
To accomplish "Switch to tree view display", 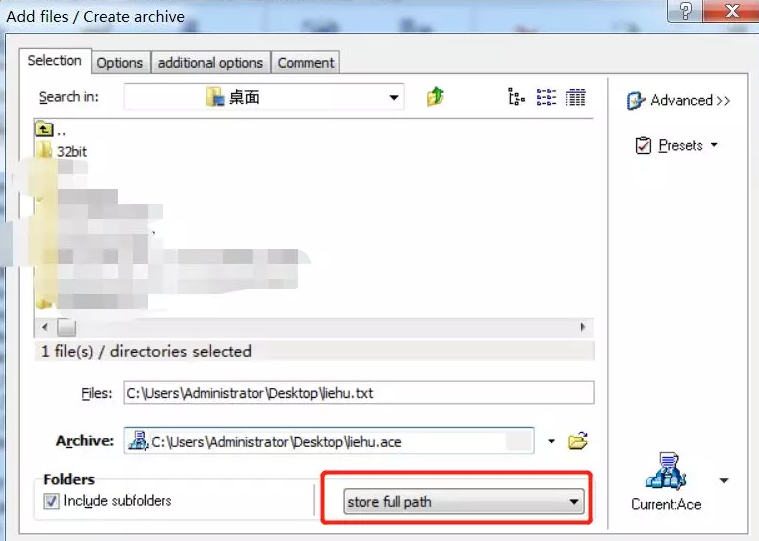I will [516, 97].
